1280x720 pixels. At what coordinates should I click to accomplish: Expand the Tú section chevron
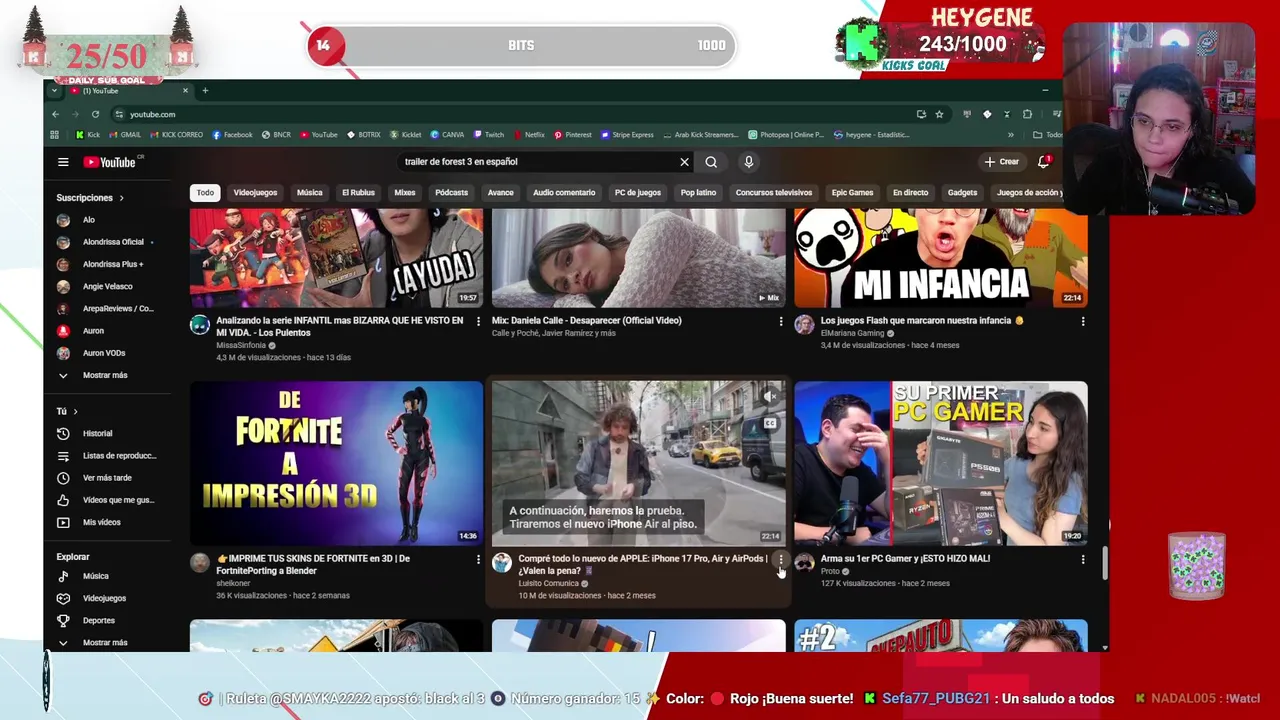[x=75, y=411]
